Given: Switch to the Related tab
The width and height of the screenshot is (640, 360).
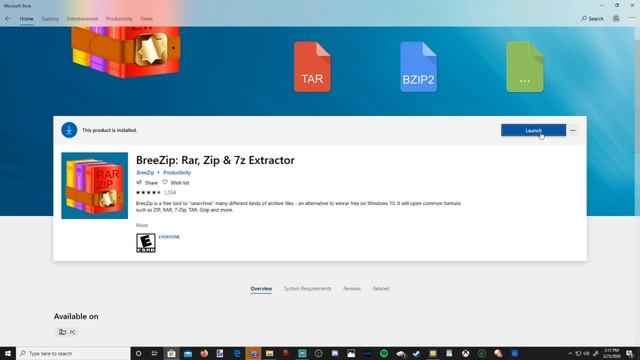Looking at the screenshot, I should 381,289.
